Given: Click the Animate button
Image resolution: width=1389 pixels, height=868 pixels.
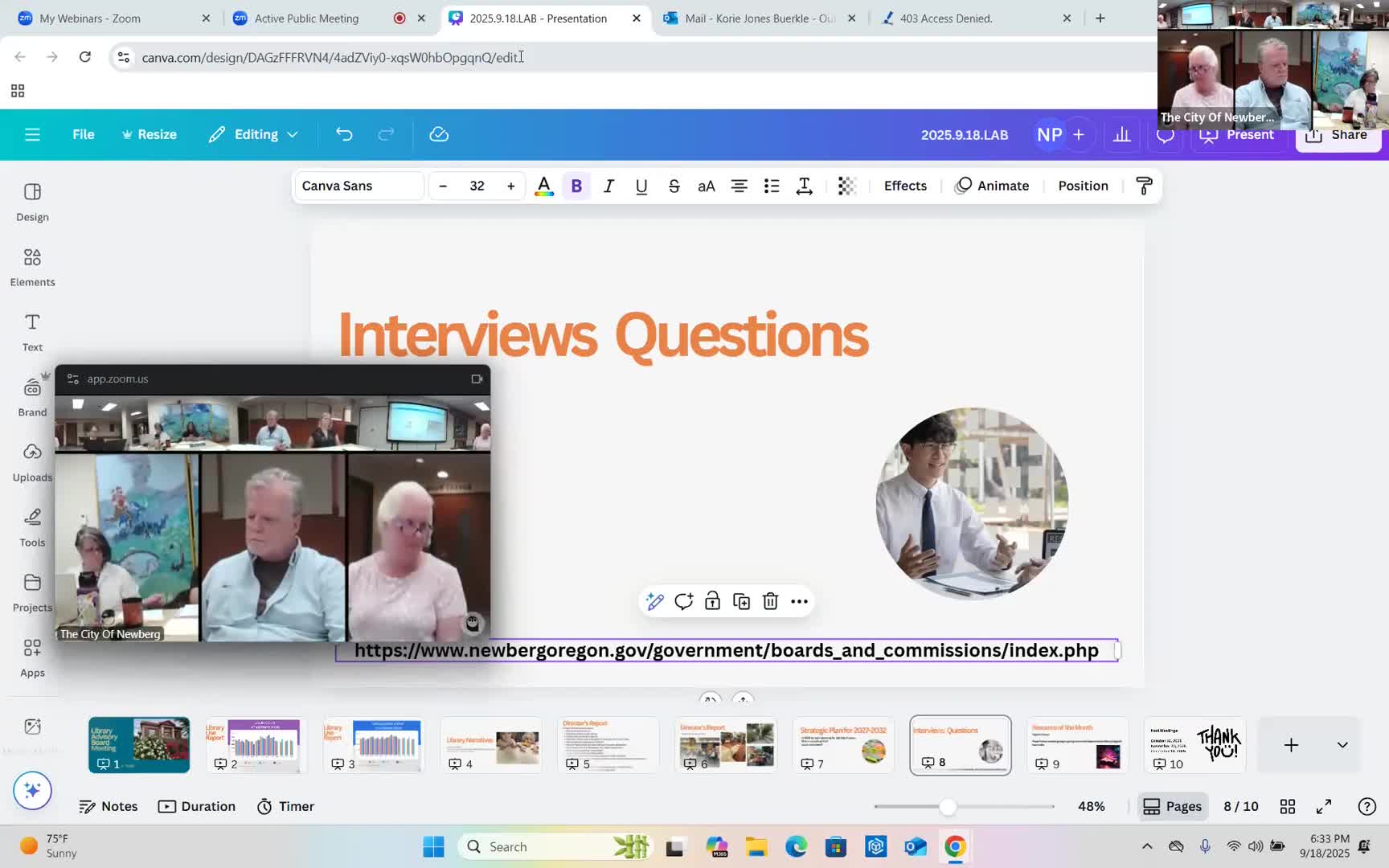Looking at the screenshot, I should click(993, 186).
